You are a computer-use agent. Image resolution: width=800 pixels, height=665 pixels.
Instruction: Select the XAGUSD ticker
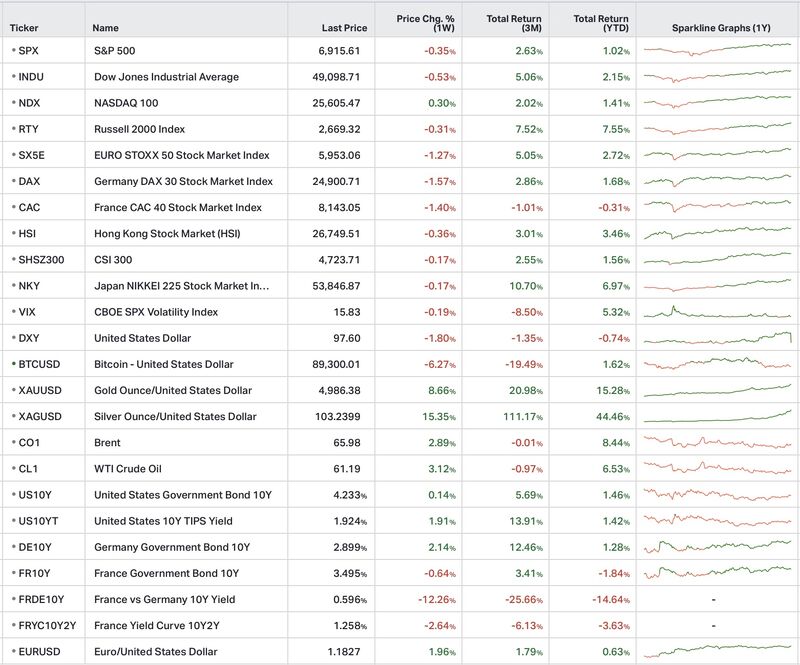pos(40,416)
